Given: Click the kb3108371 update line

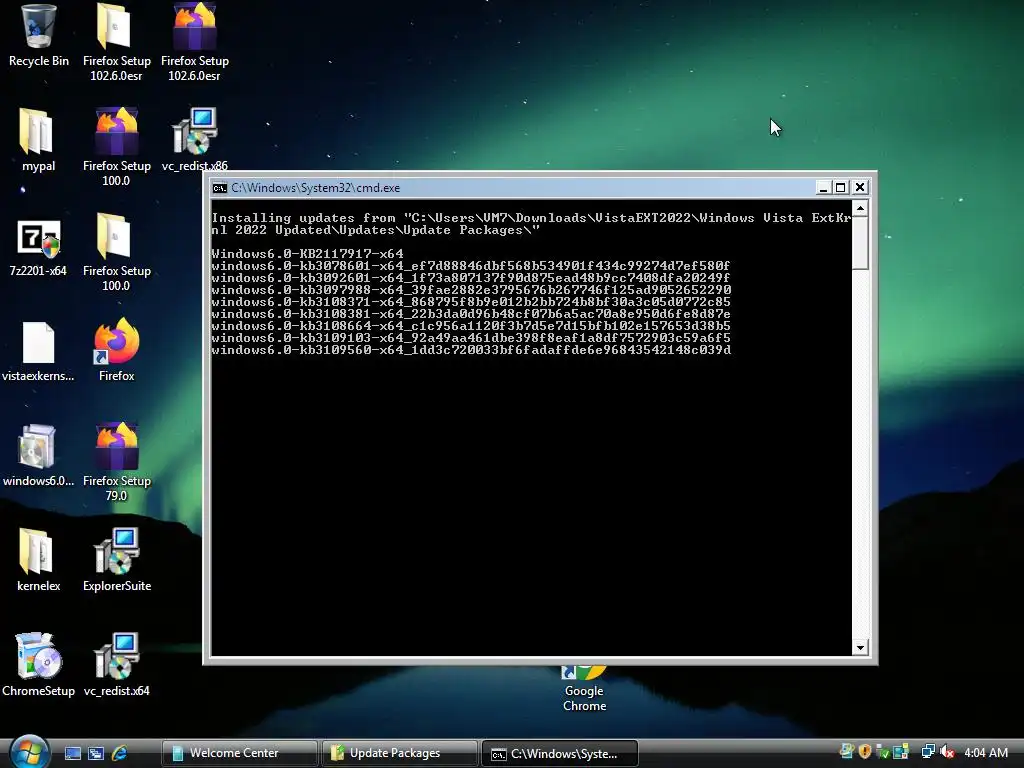Looking at the screenshot, I should [471, 302].
